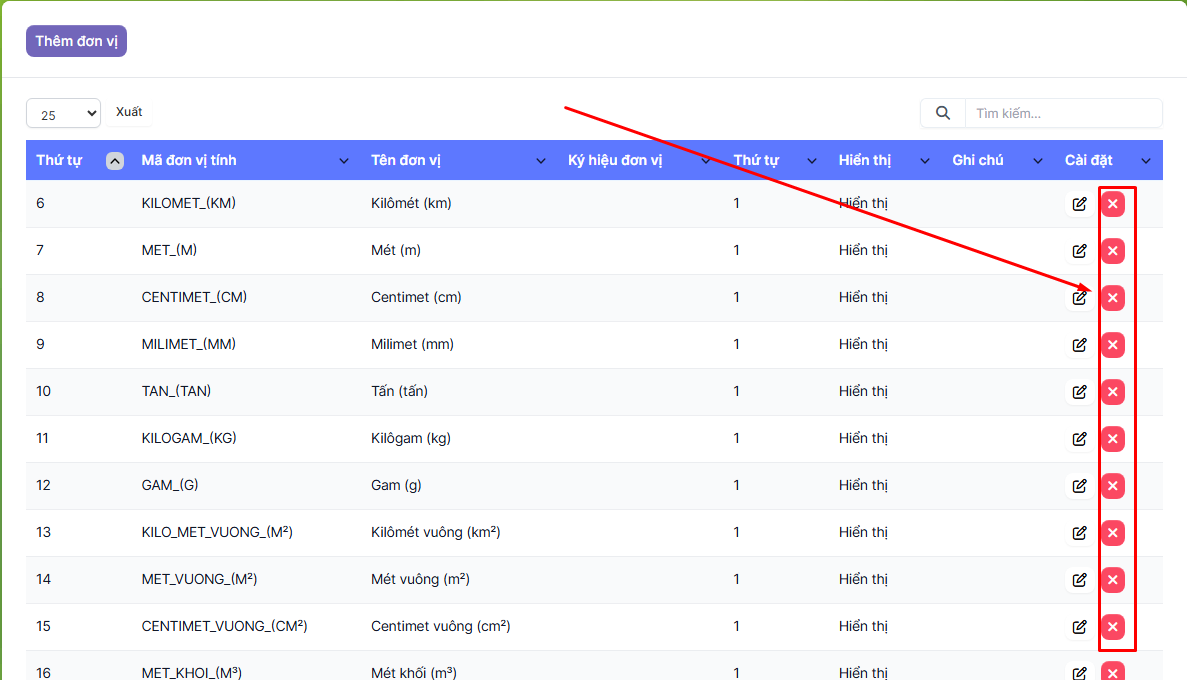The height and width of the screenshot is (680, 1187).
Task: Delete the MILIMET_(MM) row
Action: point(1112,345)
